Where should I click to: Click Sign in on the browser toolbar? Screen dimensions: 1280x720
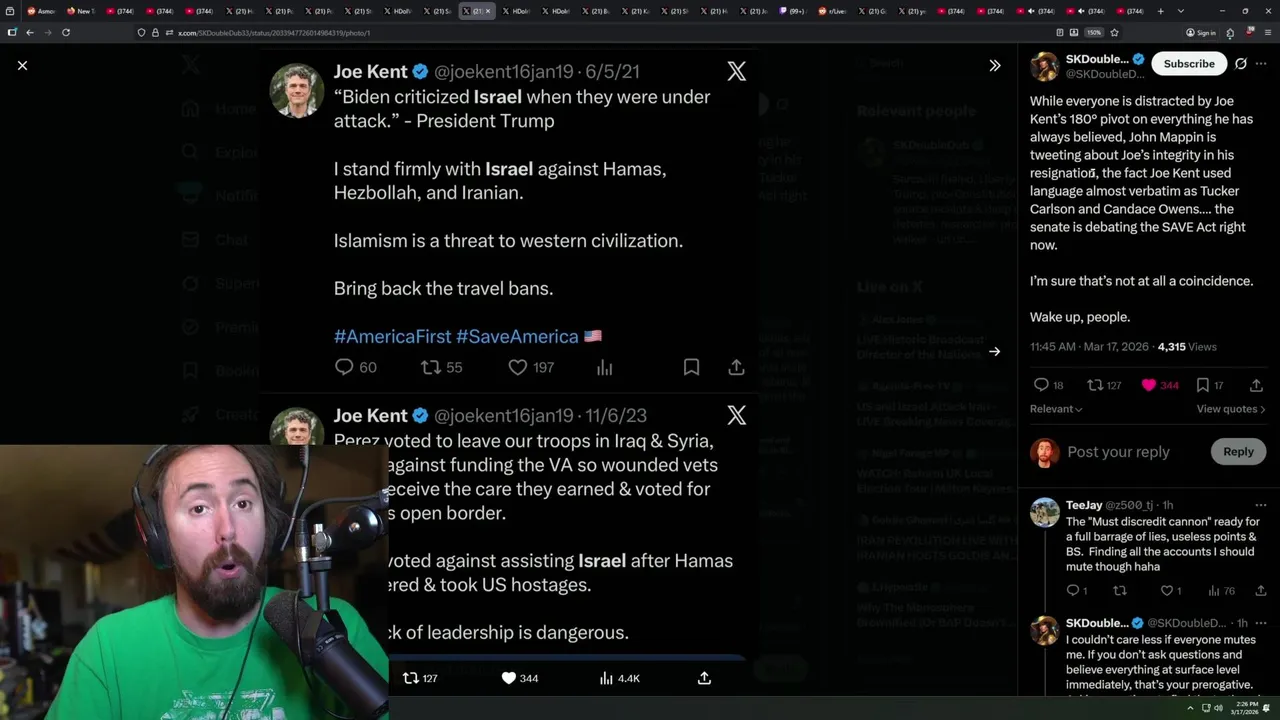click(x=1201, y=32)
